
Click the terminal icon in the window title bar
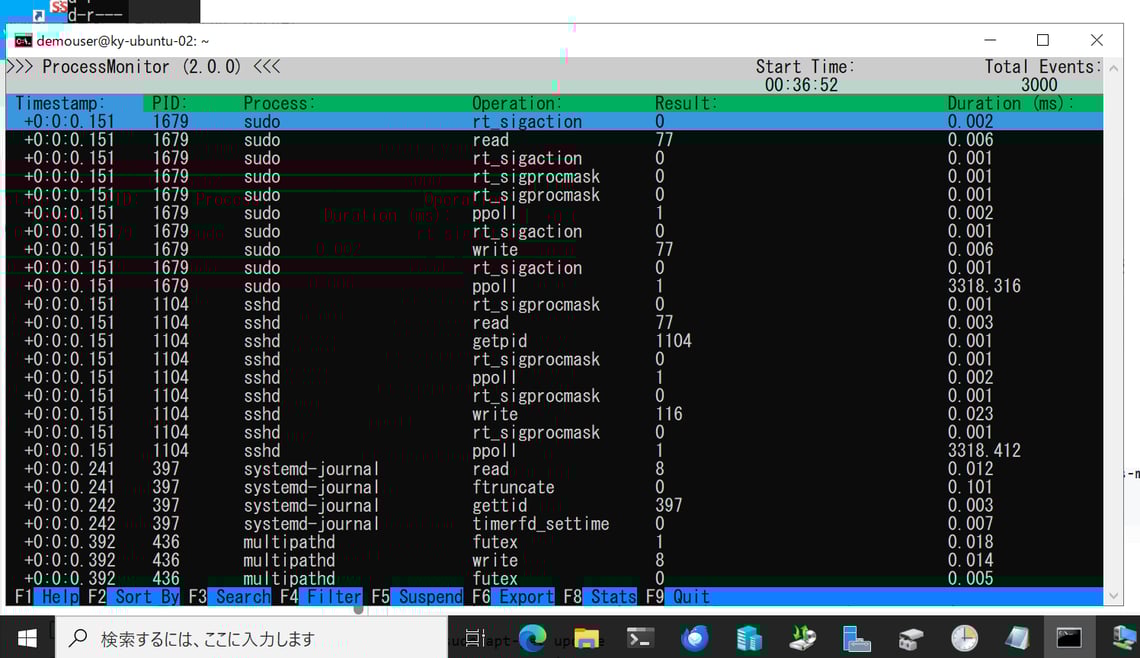pos(22,40)
